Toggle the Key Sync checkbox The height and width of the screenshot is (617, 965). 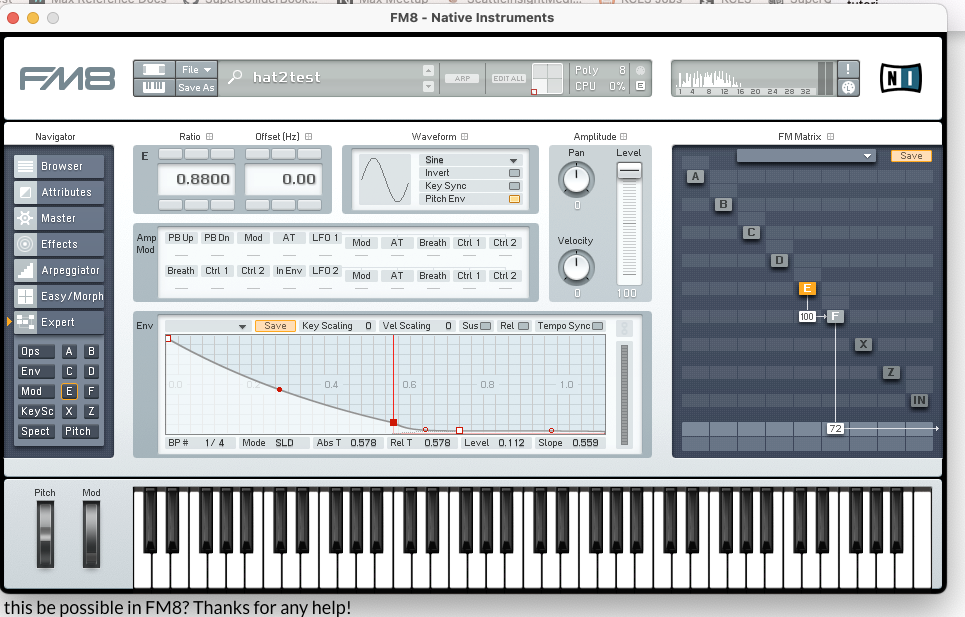coord(515,186)
